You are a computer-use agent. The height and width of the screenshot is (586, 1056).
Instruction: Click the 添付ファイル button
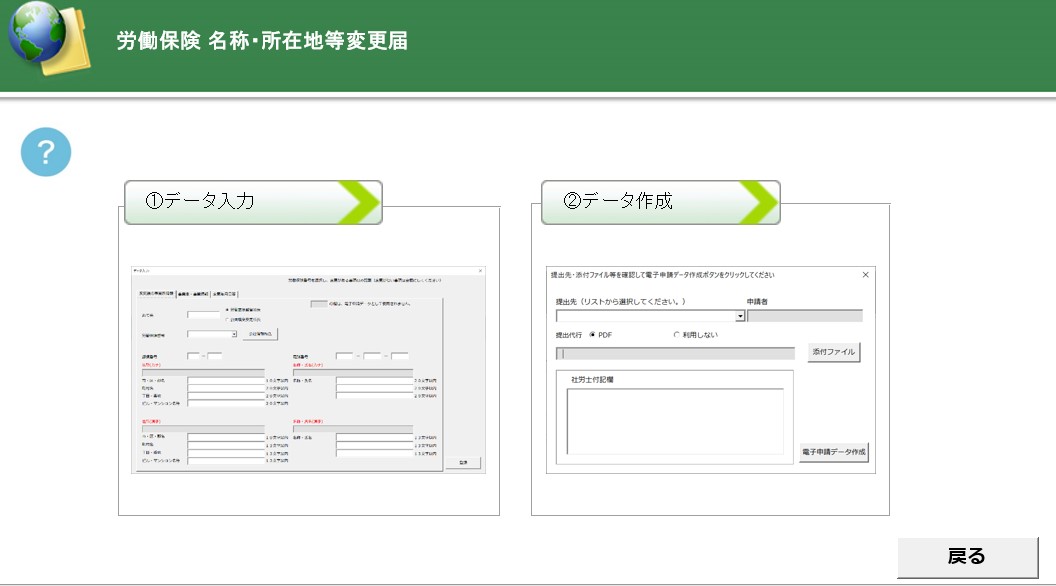click(834, 352)
